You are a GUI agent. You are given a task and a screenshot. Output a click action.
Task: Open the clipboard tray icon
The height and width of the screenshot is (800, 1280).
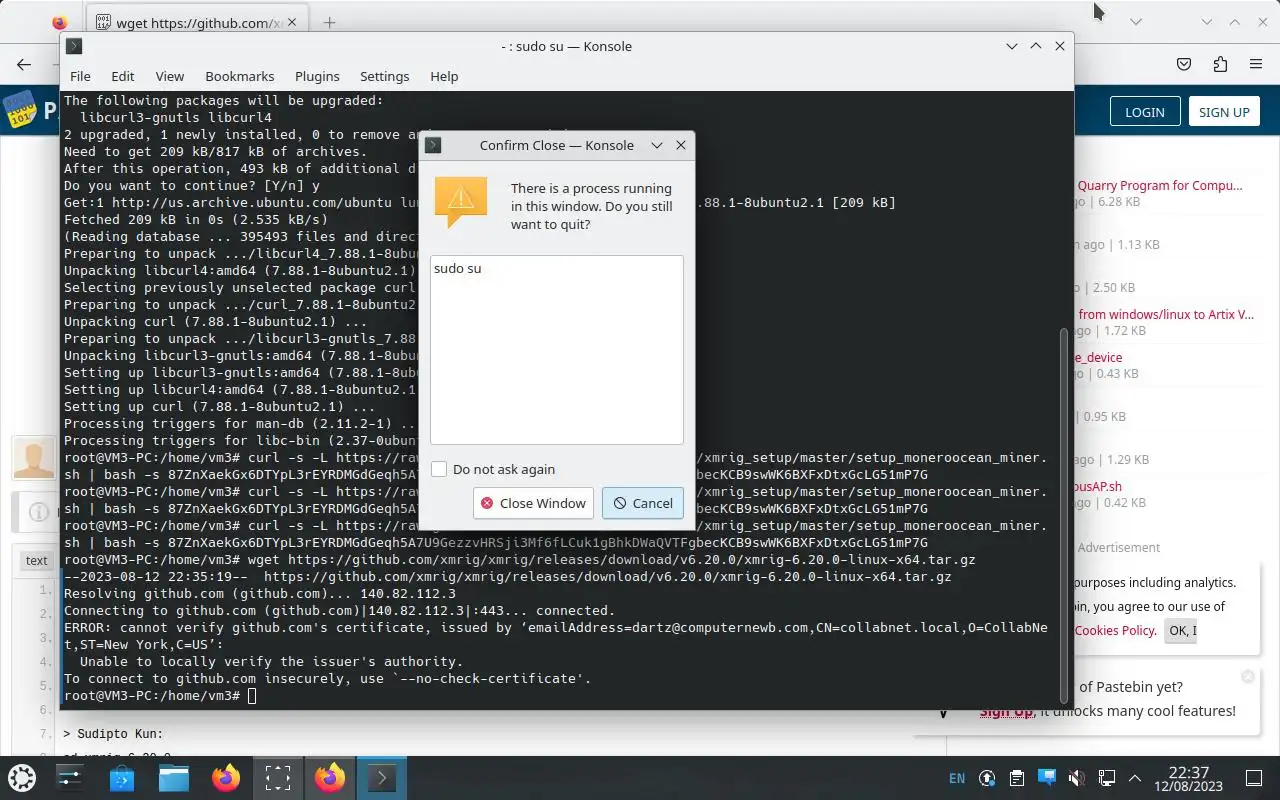coord(1017,778)
